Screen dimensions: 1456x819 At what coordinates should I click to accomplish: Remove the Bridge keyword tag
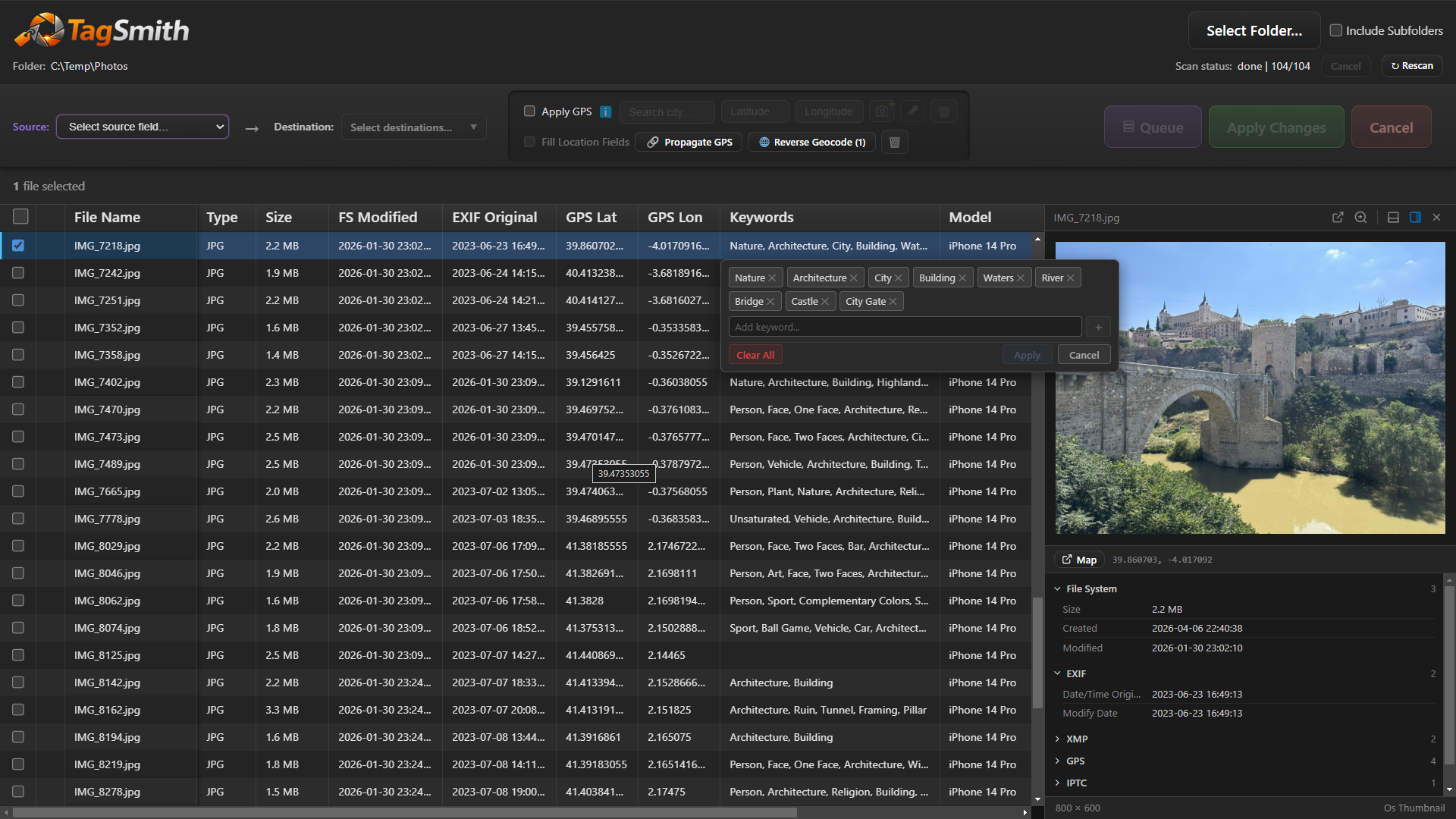[770, 302]
